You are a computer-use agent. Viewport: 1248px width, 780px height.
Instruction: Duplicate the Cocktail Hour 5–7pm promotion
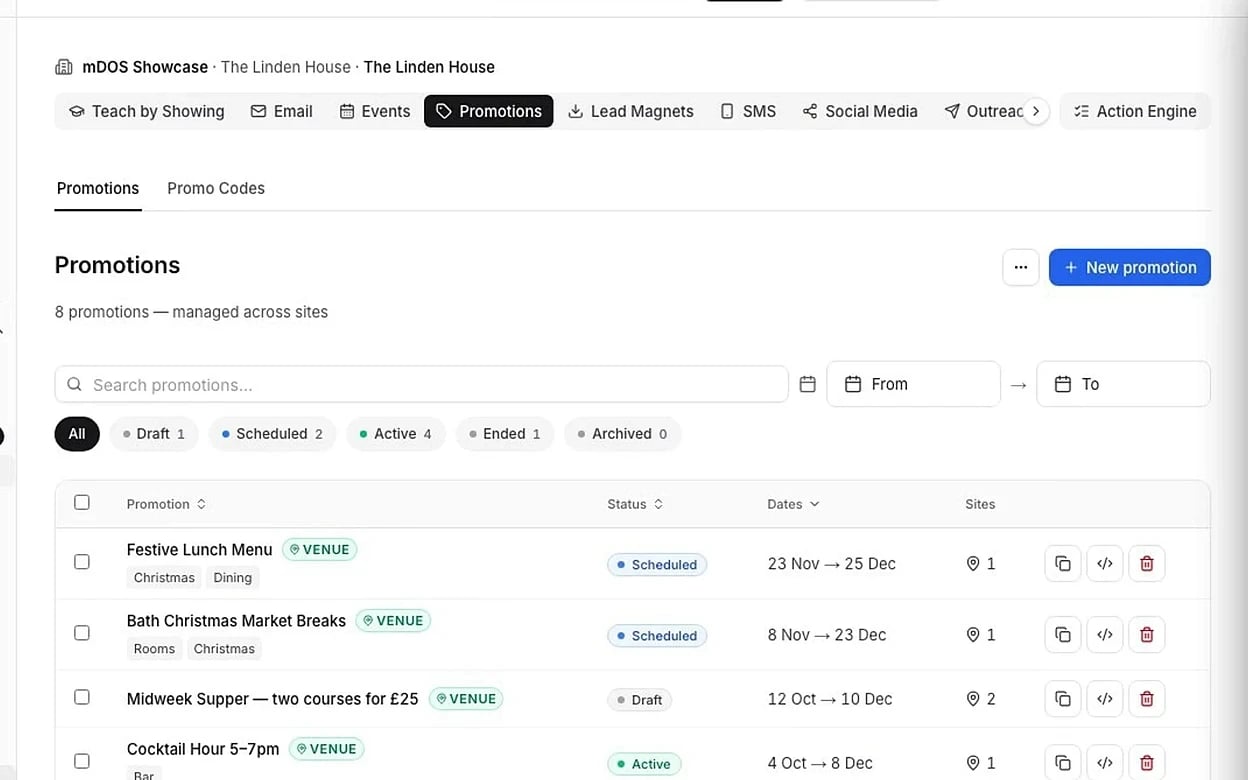tap(1063, 763)
